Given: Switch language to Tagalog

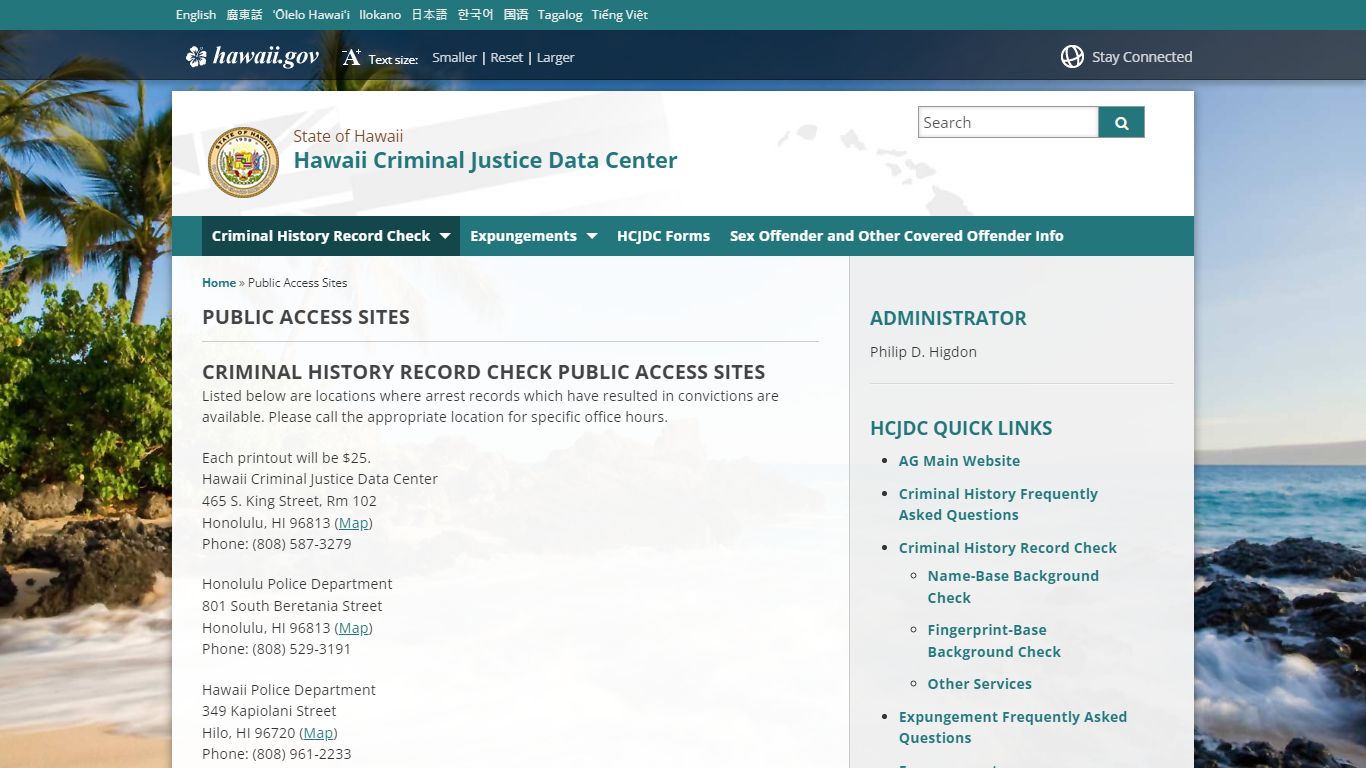Looking at the screenshot, I should pyautogui.click(x=560, y=15).
